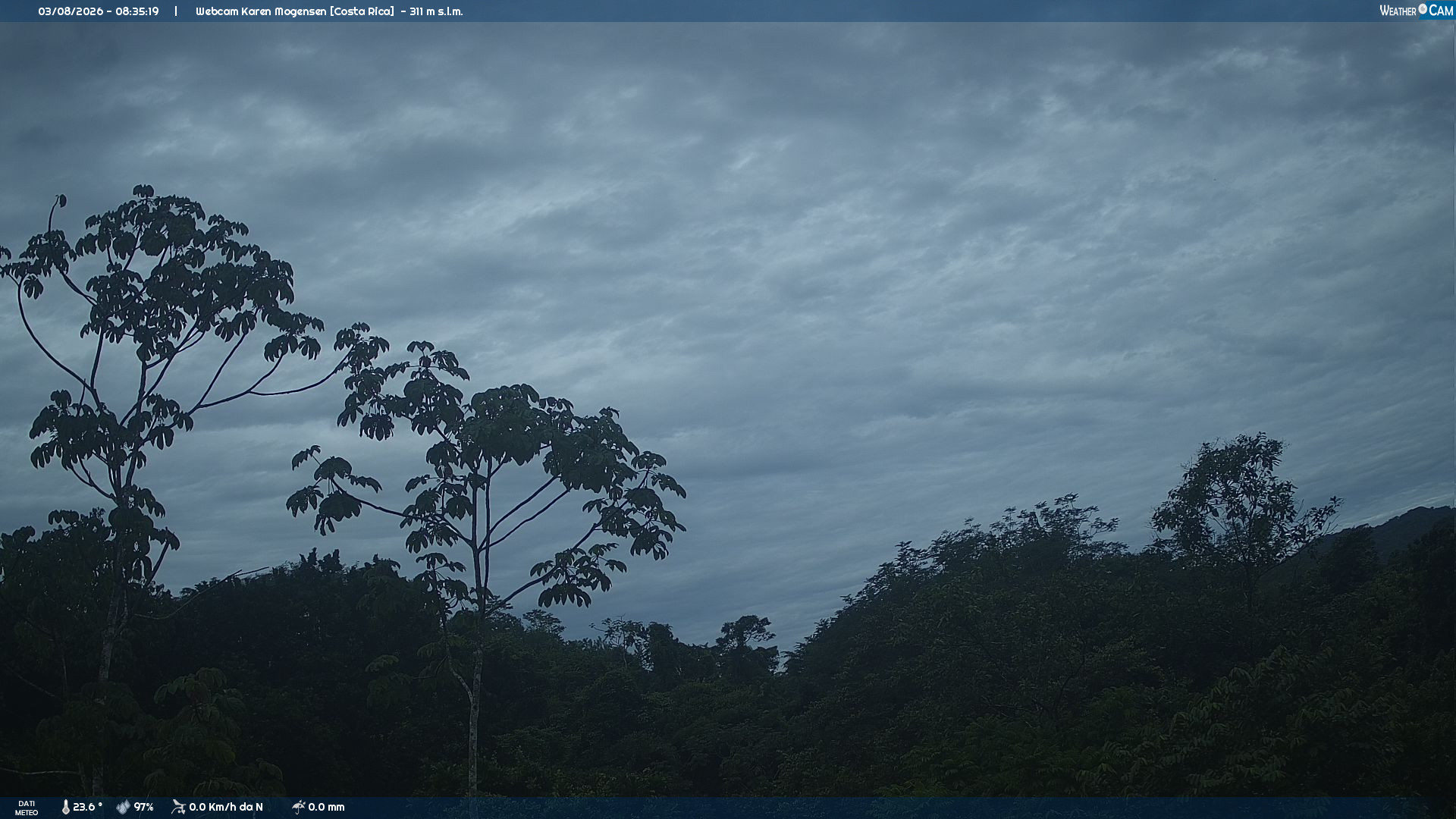
Task: Select the 0.0 mm rain value
Action: 326,807
